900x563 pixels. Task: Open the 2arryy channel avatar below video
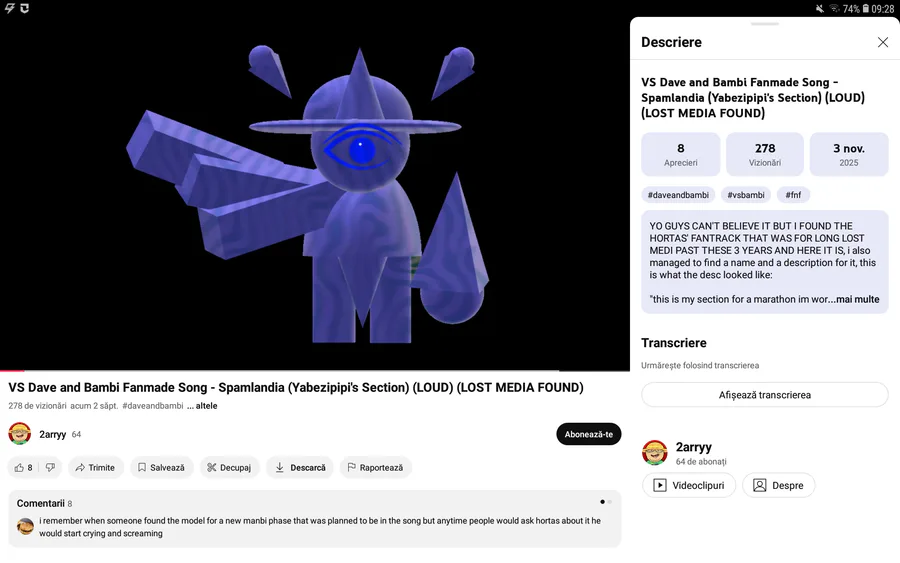tap(20, 434)
